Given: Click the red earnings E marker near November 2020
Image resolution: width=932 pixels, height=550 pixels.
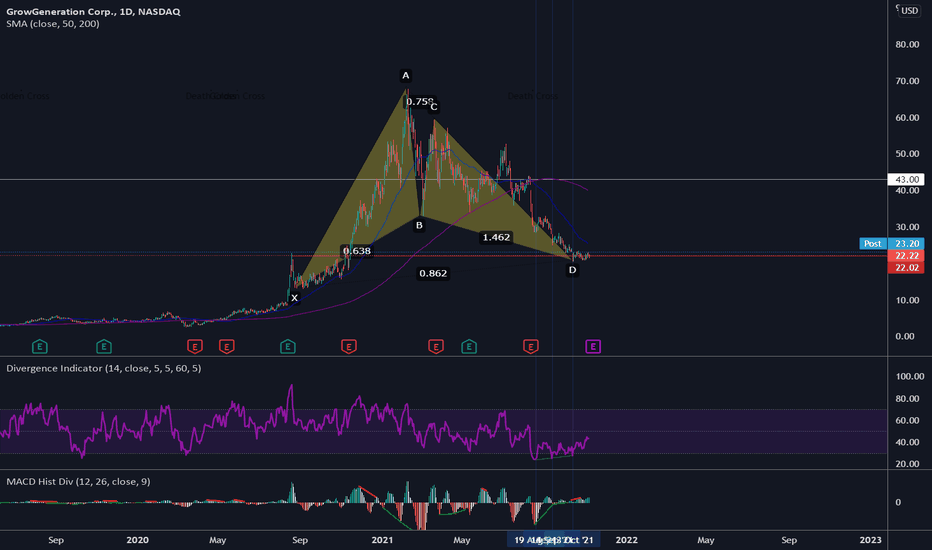Looking at the screenshot, I should (348, 346).
